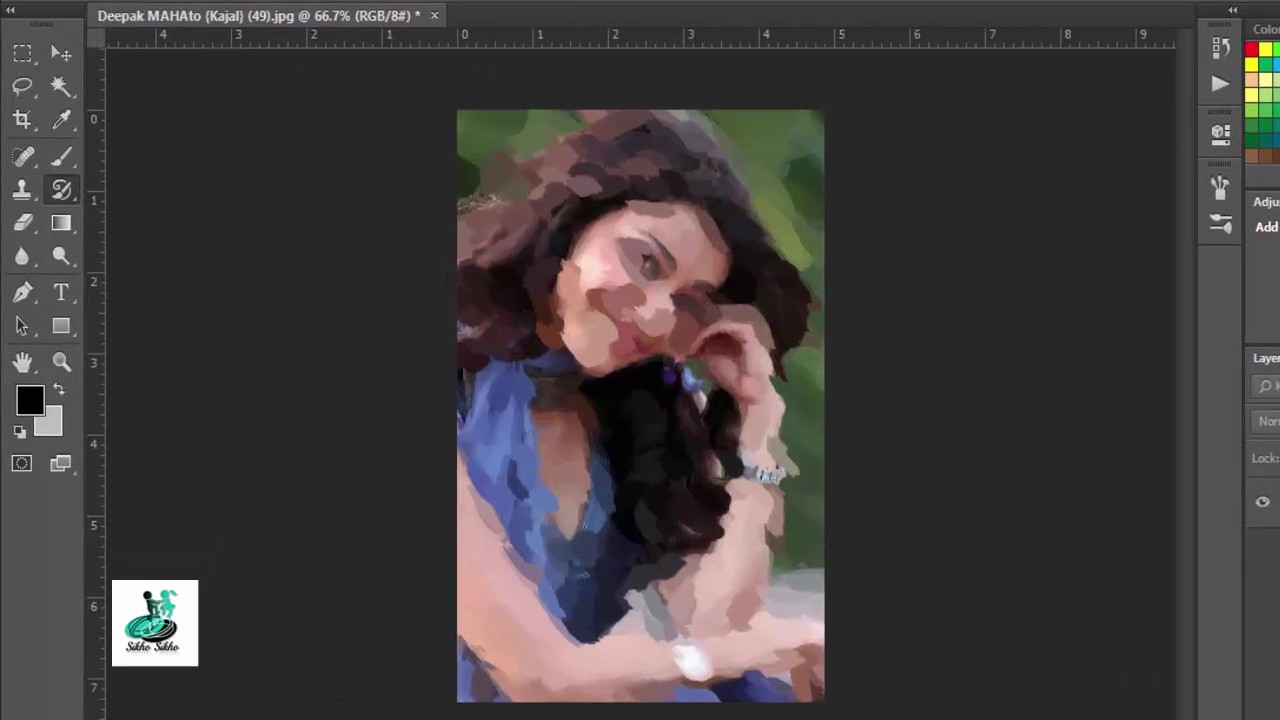Expand the tools panel using double arrows

pos(11,9)
